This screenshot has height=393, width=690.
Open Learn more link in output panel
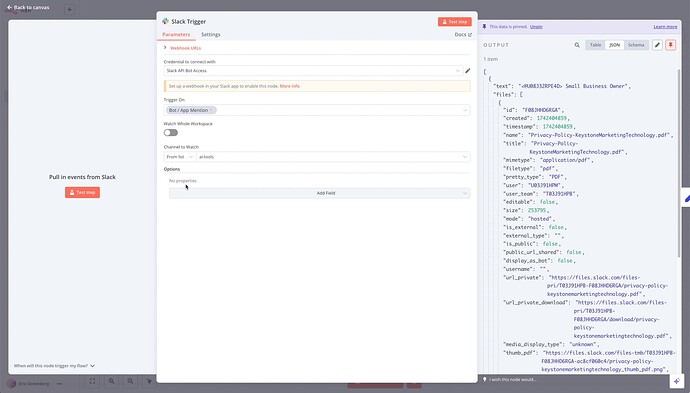(665, 26)
